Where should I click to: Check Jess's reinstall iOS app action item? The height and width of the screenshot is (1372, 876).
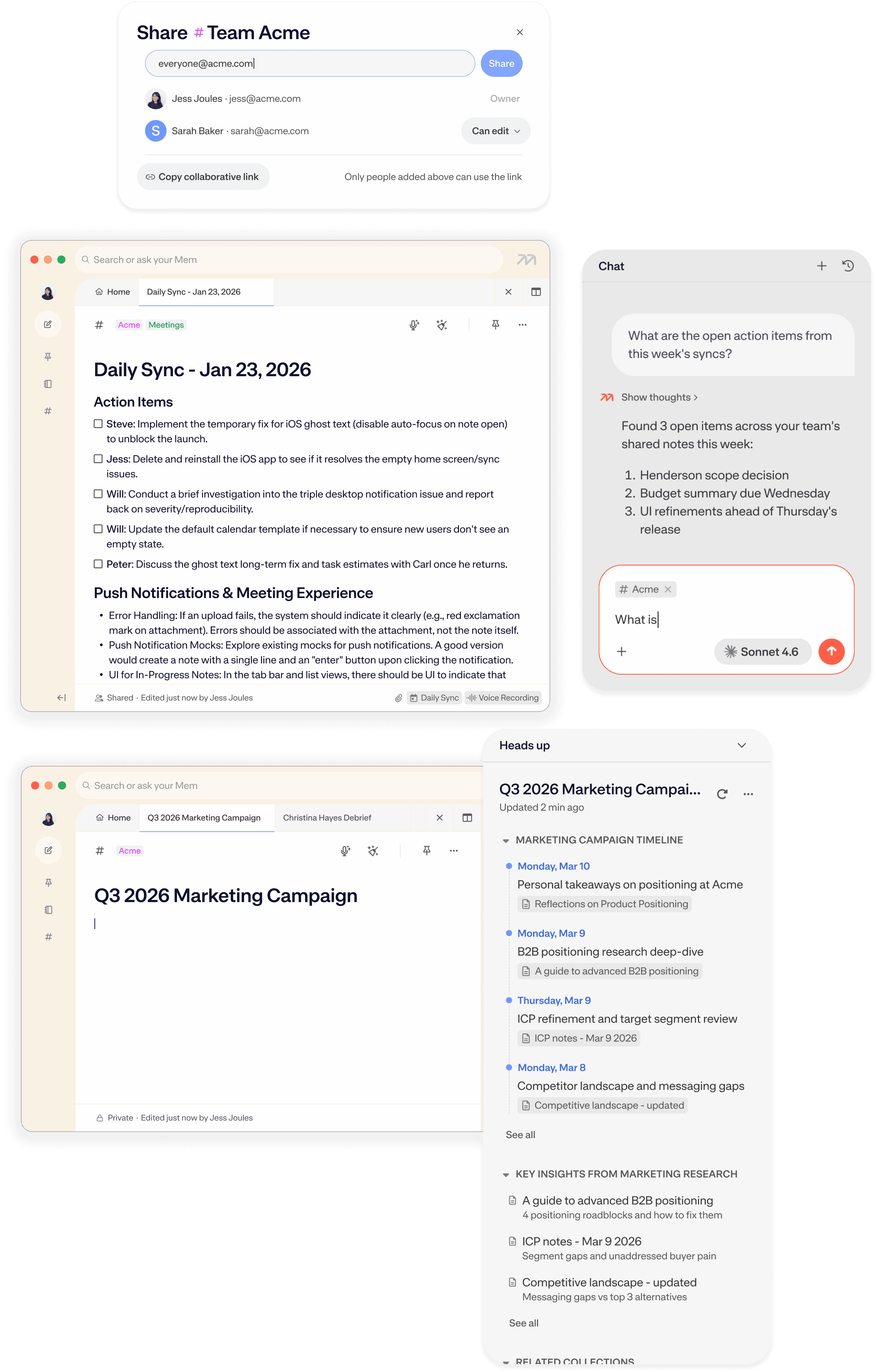click(x=98, y=459)
